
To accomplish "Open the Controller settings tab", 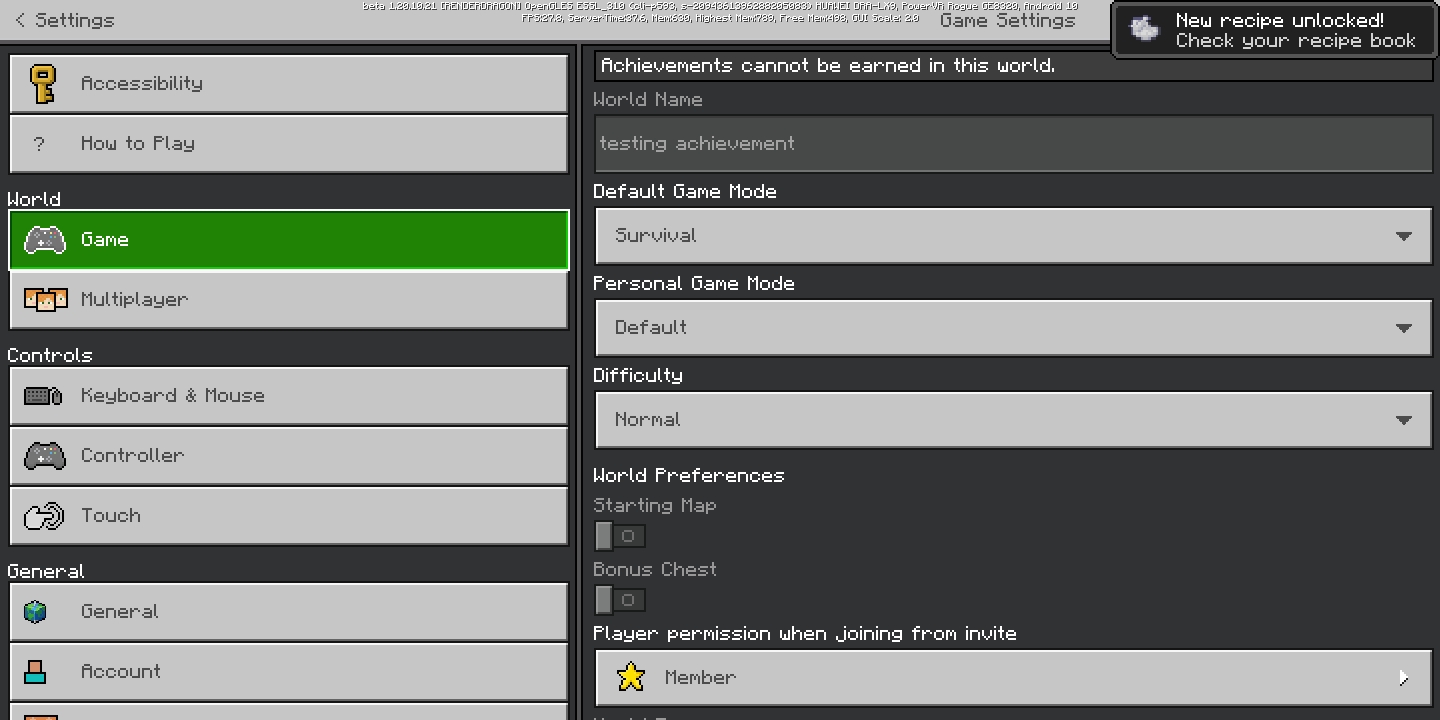I will (289, 456).
